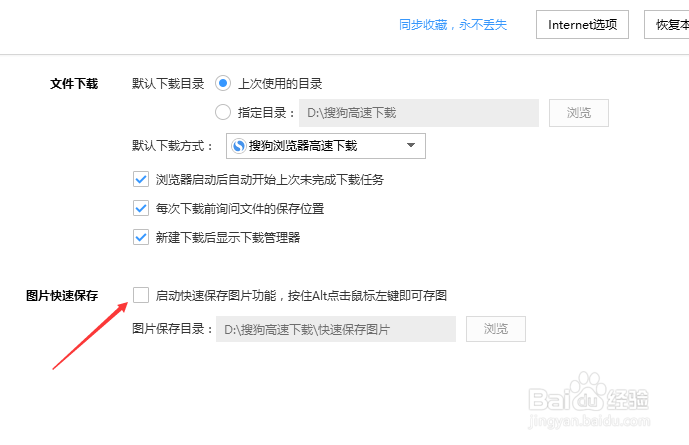Select the 指定目录 radio button
Viewport: 689px width, 445px height.
[x=223, y=112]
